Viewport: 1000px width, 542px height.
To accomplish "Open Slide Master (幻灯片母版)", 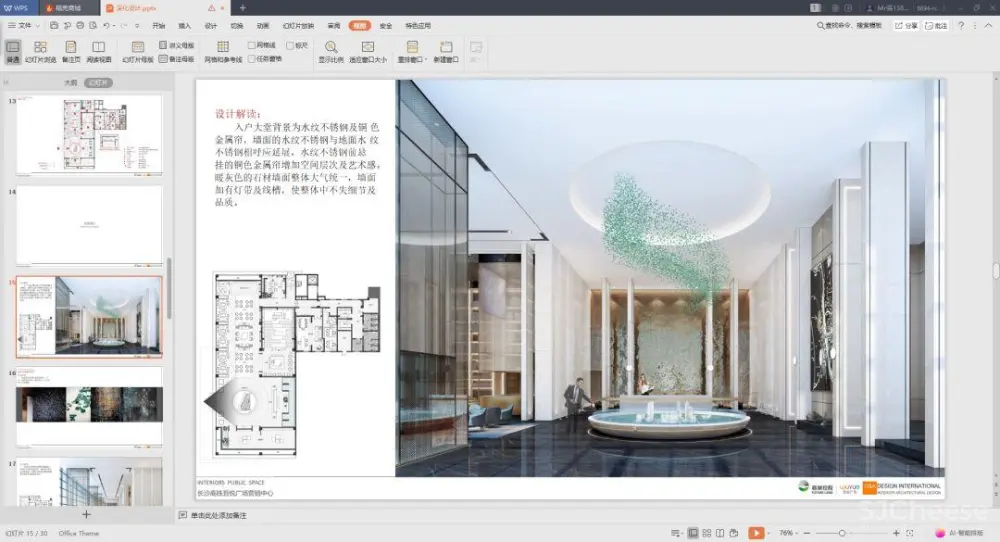I will click(x=137, y=51).
